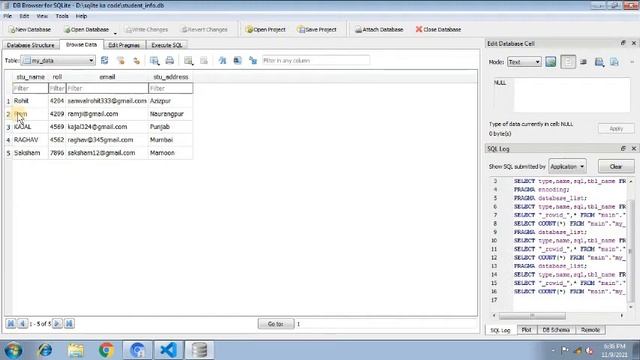The height and width of the screenshot is (360, 640).
Task: Expand the arrow next to Open Database
Action: coord(115,33)
